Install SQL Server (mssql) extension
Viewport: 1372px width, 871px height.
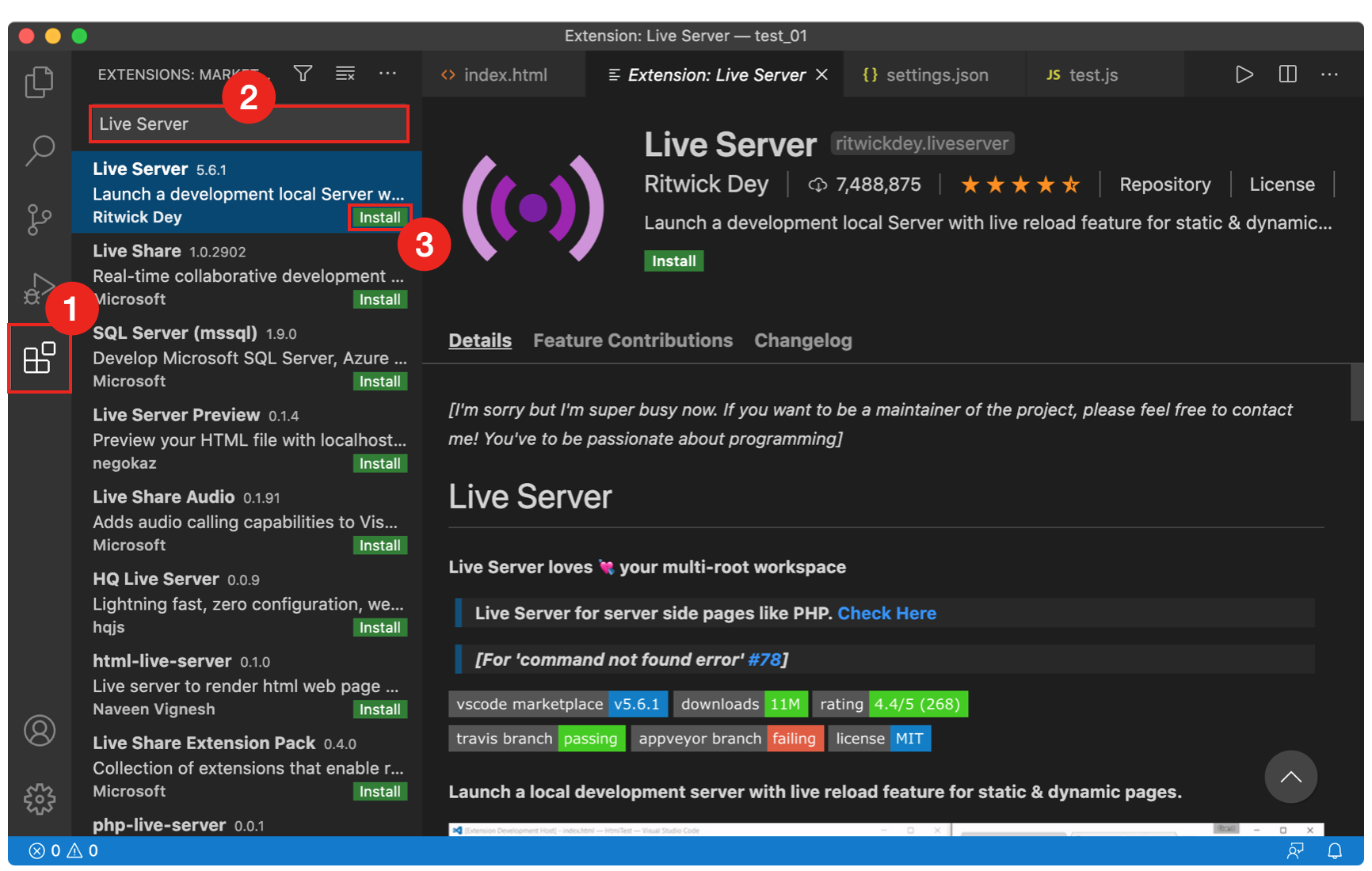[379, 382]
